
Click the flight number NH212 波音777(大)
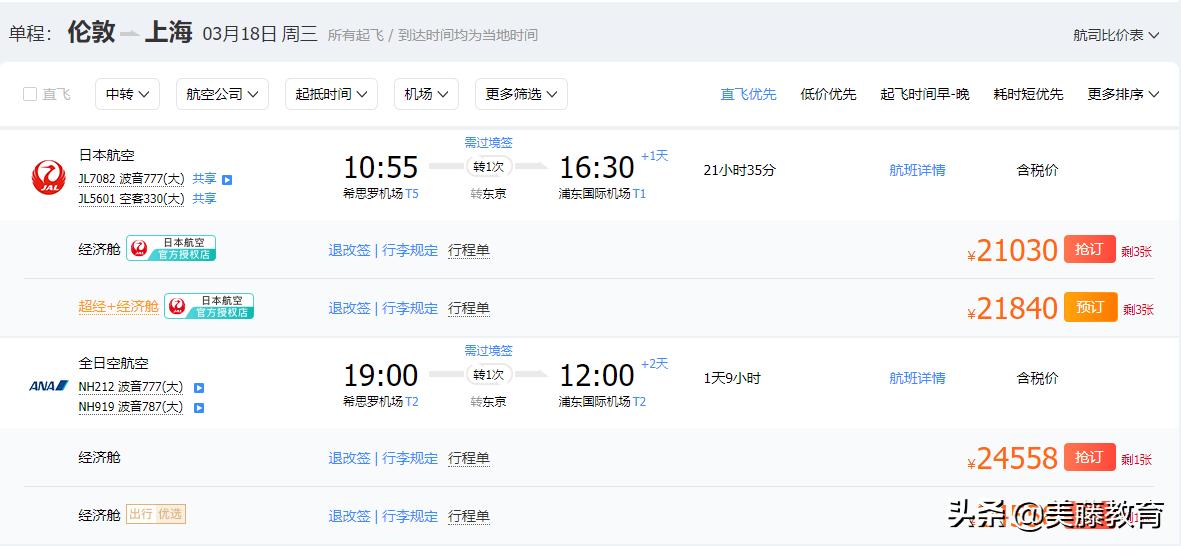131,388
